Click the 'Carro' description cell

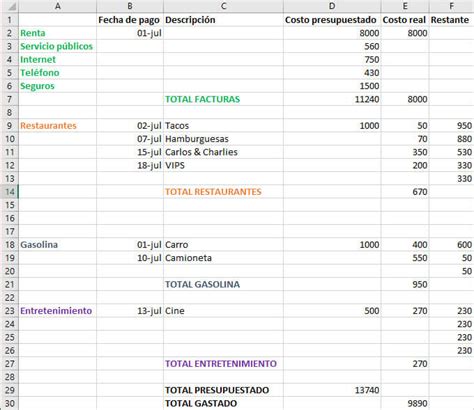click(223, 245)
